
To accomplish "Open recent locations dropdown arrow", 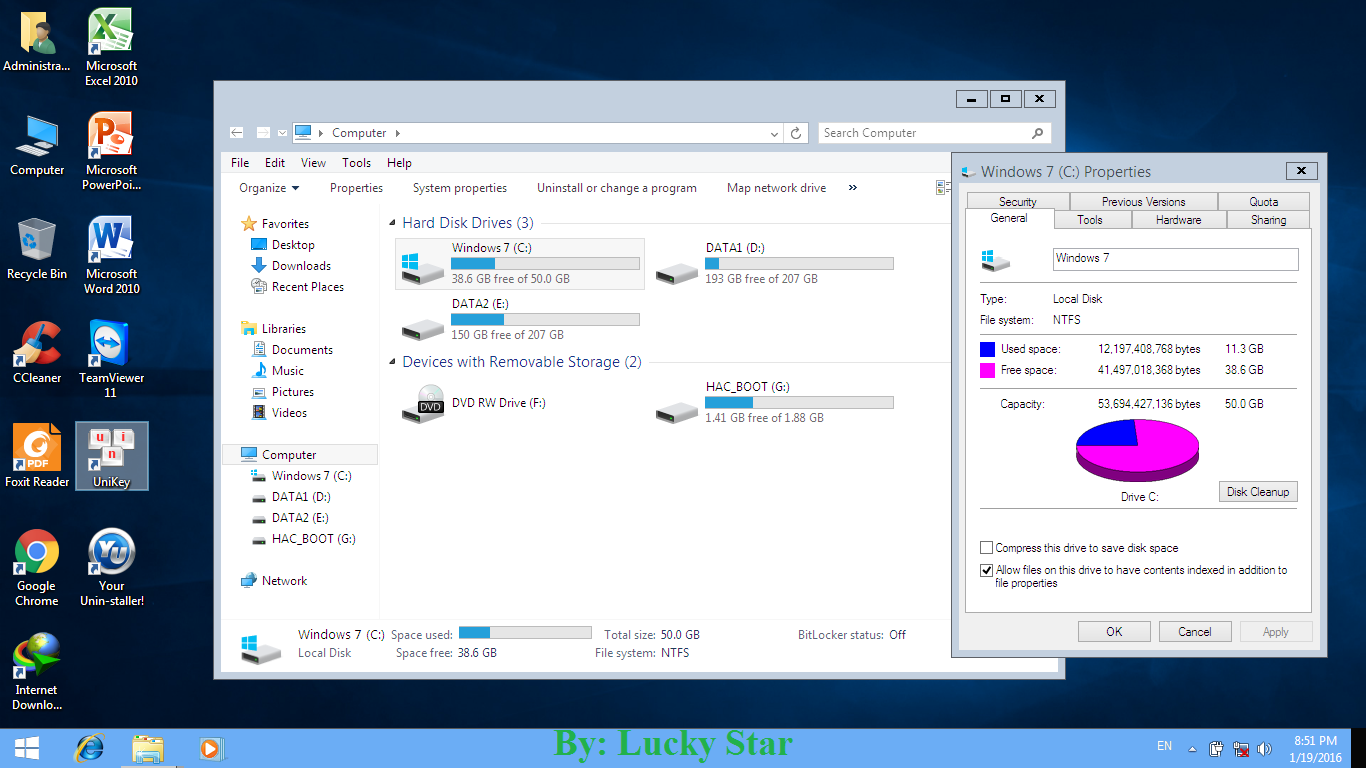I will click(x=282, y=133).
